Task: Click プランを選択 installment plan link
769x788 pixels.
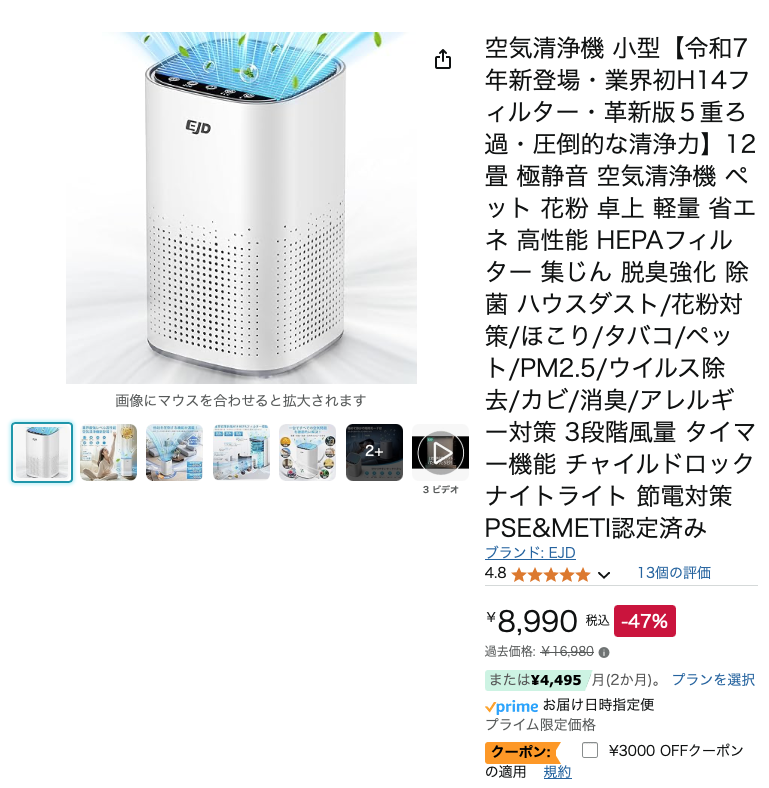Action: pos(713,679)
